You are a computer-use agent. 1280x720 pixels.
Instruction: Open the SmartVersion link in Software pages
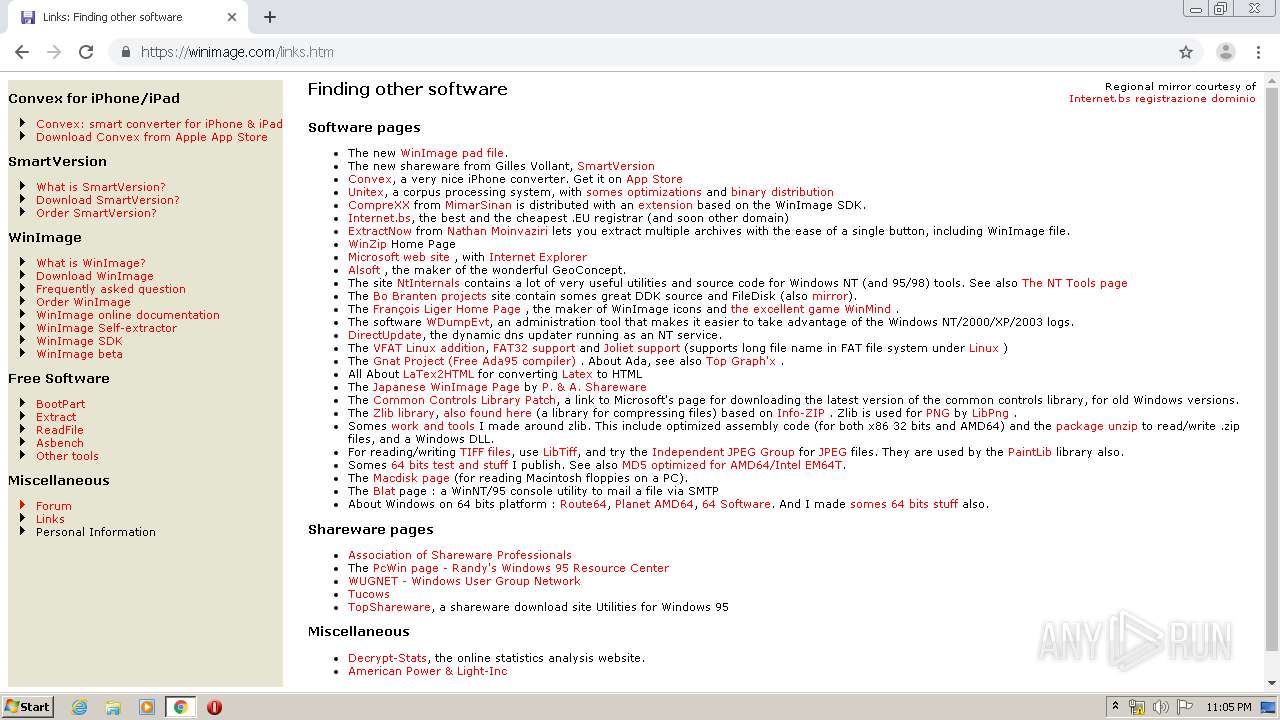pyautogui.click(x=616, y=166)
